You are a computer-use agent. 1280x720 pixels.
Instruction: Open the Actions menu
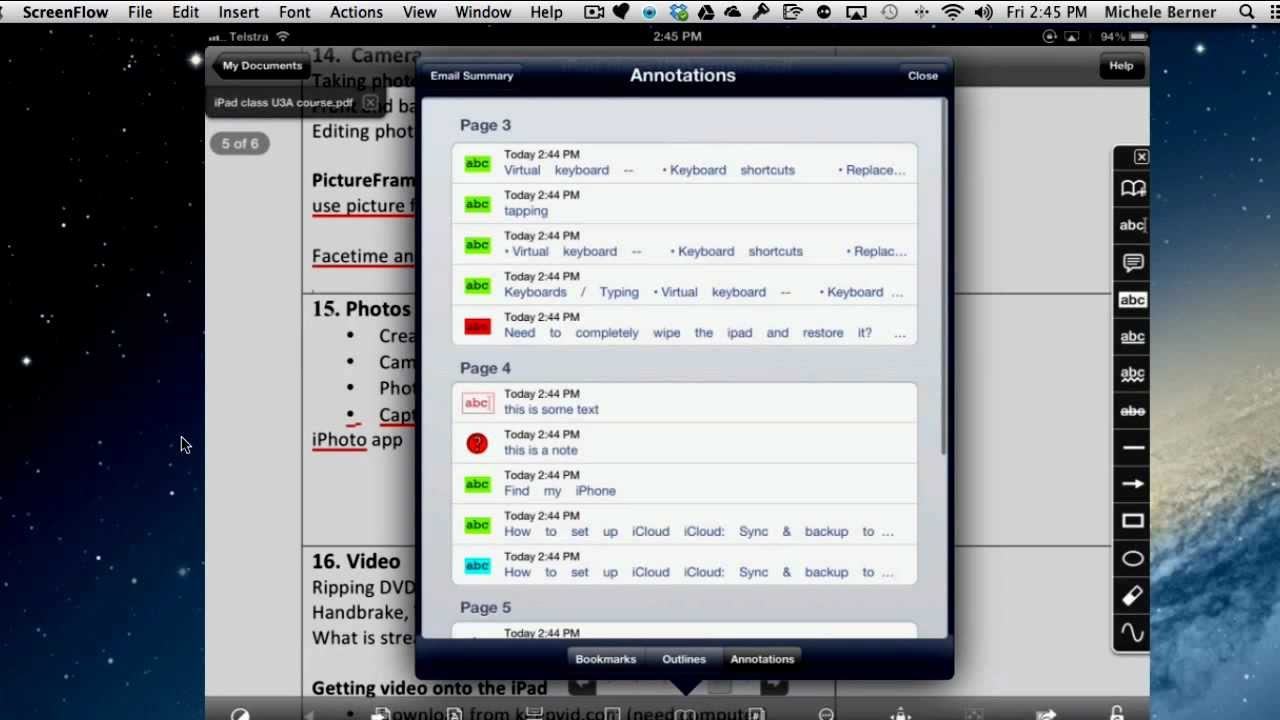click(356, 12)
